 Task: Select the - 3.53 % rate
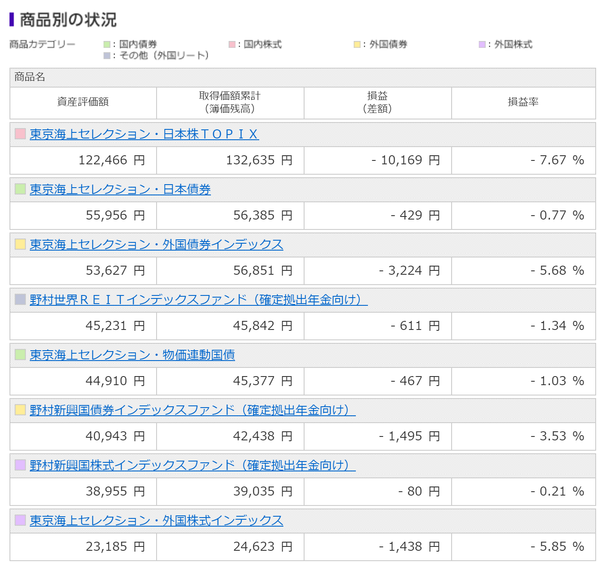[558, 436]
